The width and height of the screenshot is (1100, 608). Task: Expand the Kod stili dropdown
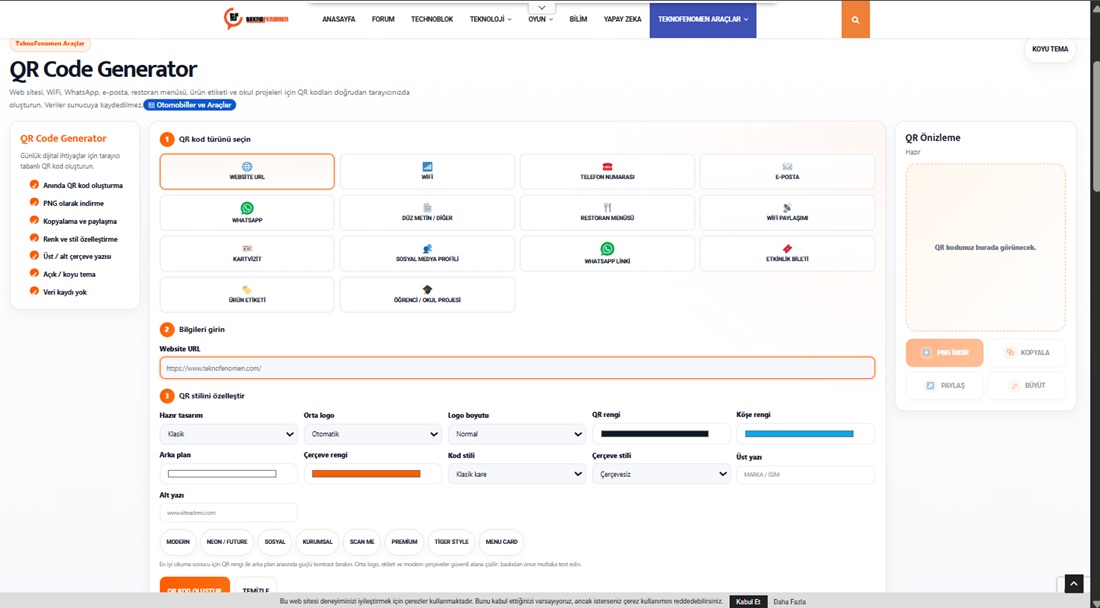[x=517, y=474]
